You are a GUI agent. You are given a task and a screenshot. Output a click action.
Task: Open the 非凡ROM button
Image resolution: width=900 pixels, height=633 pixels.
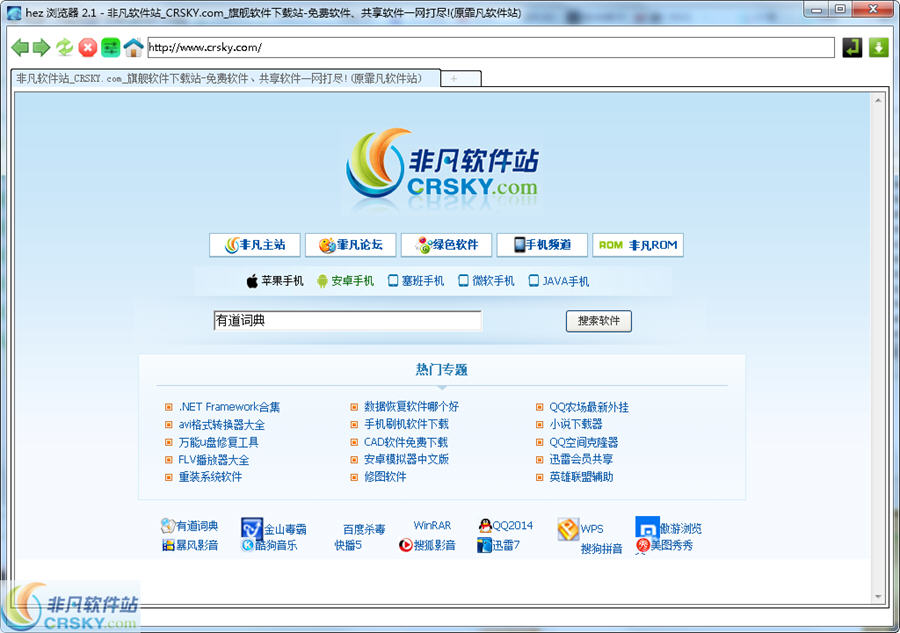click(638, 245)
